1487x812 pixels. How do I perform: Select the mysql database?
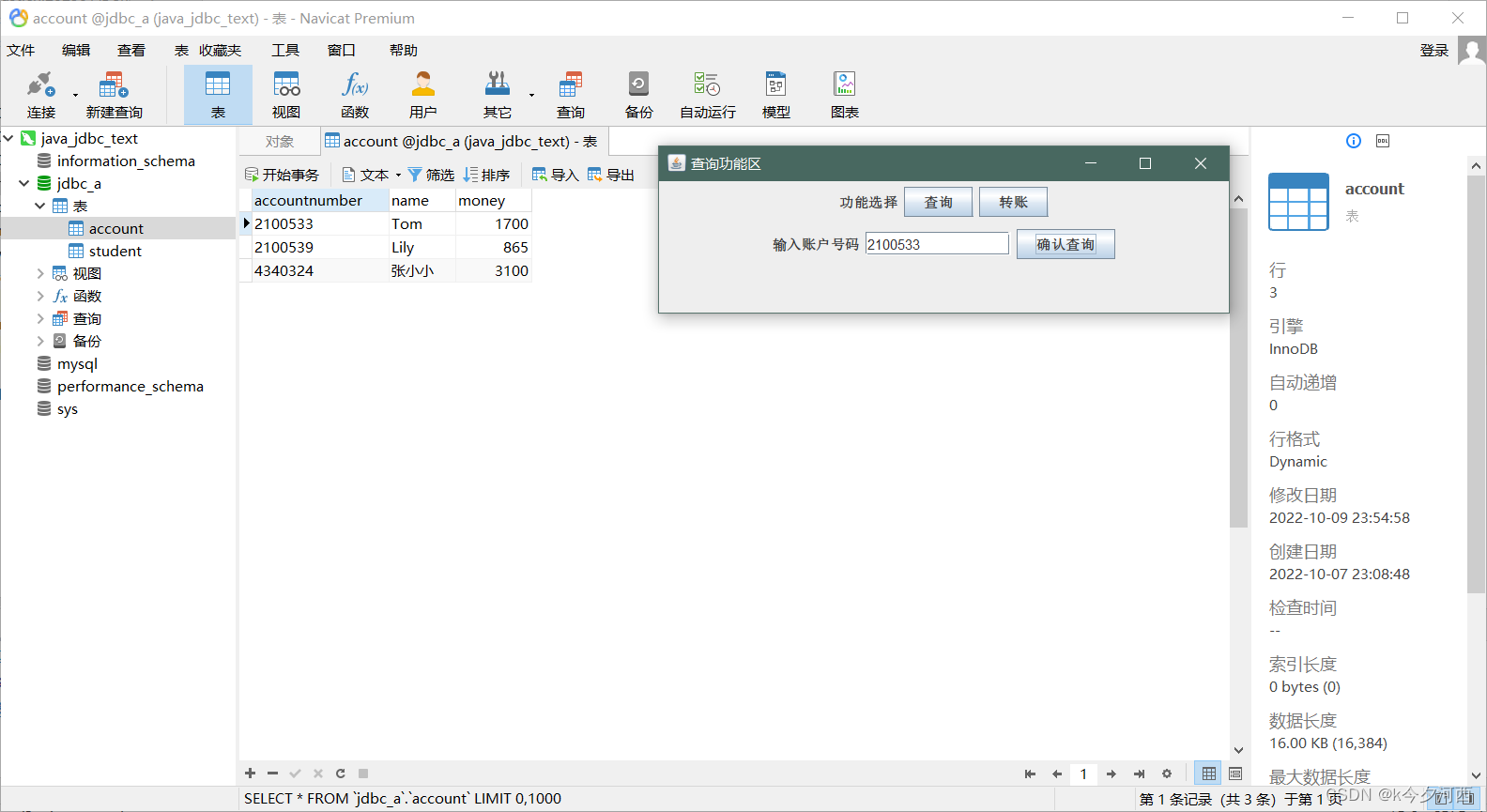pos(77,363)
